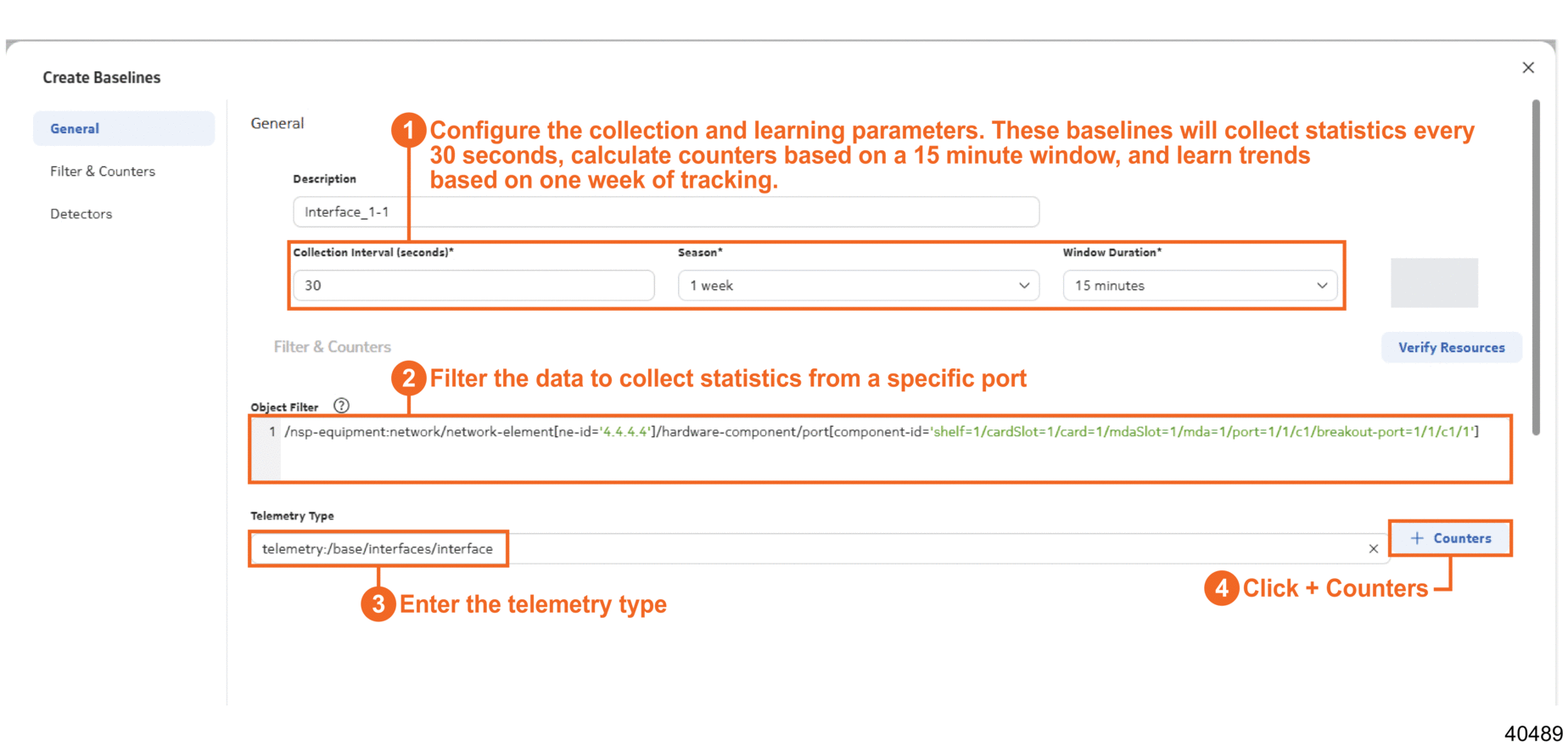Viewport: 1568px width, 752px height.
Task: Click the ne-id value 4.4.4.4 in Object Filter
Action: 624,432
